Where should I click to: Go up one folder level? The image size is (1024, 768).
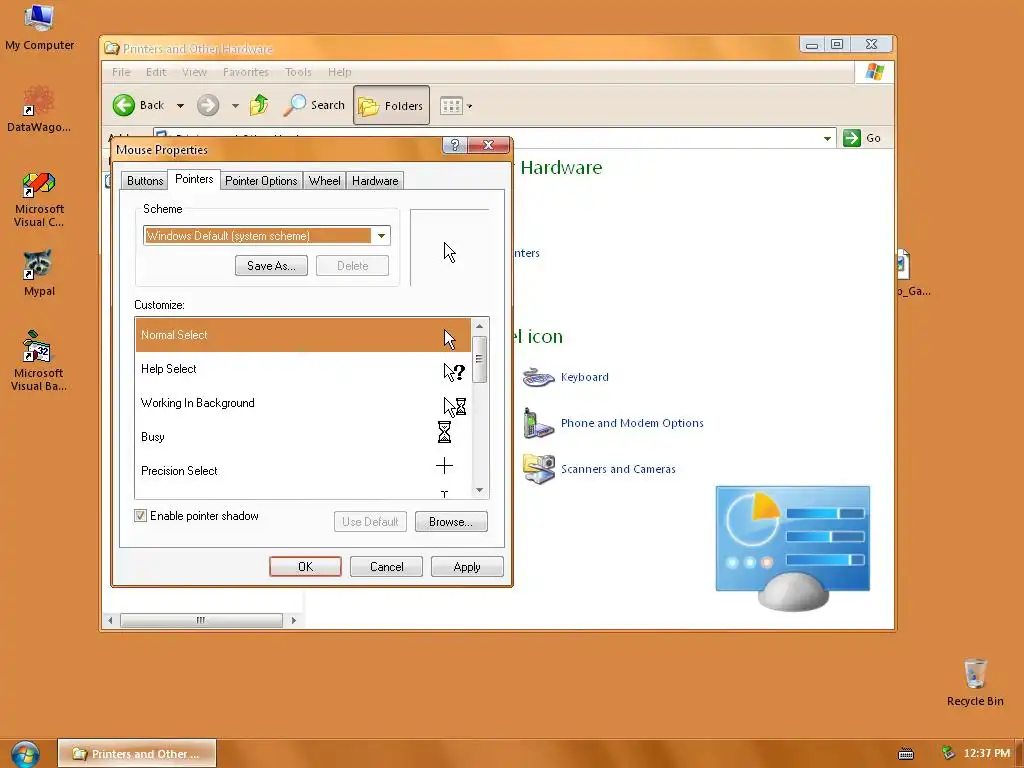pyautogui.click(x=259, y=105)
